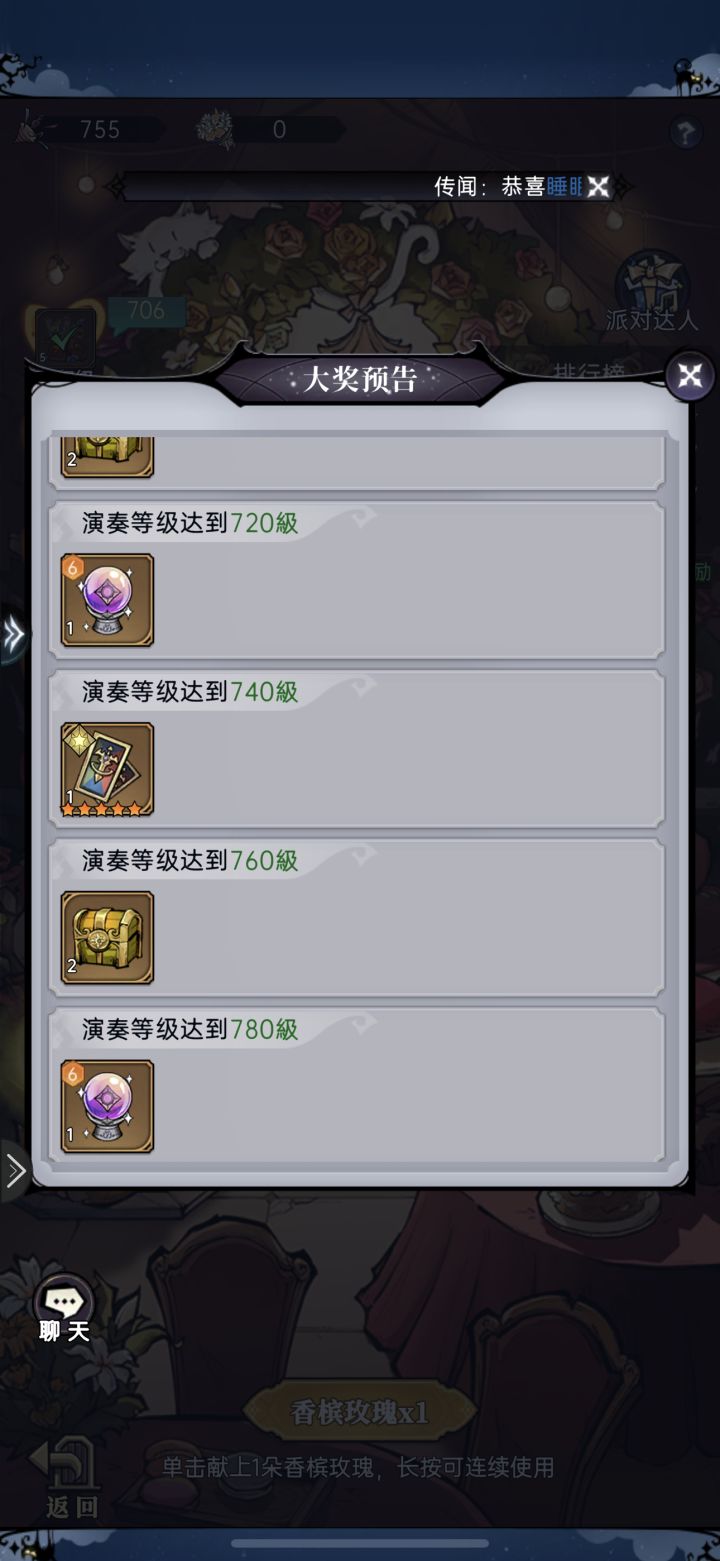
Task: Tap the 香槟玫瑰x1 offer button
Action: point(360,1412)
